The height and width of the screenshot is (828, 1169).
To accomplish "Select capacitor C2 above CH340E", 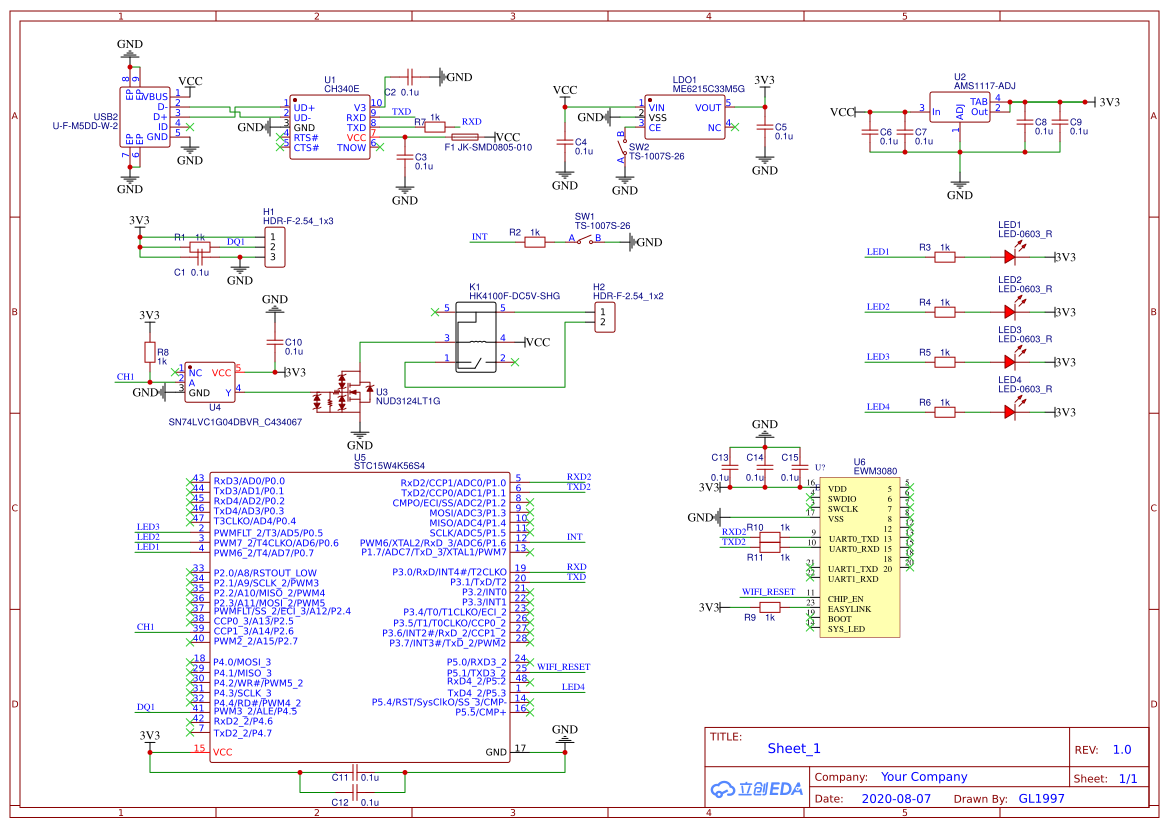I will (x=410, y=76).
